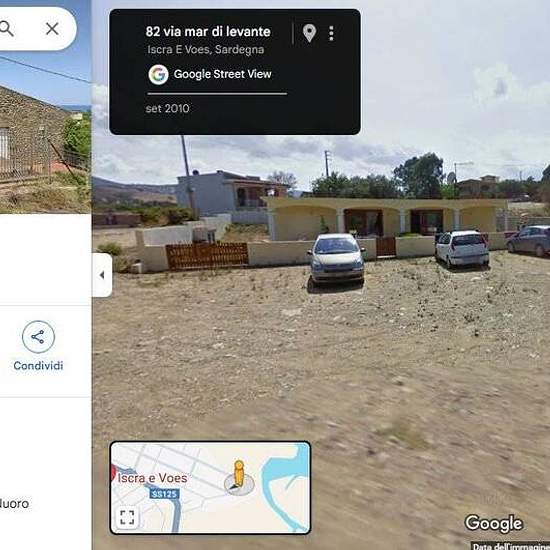Click the red place marker on minimap
The width and height of the screenshot is (550, 550).
[113, 472]
